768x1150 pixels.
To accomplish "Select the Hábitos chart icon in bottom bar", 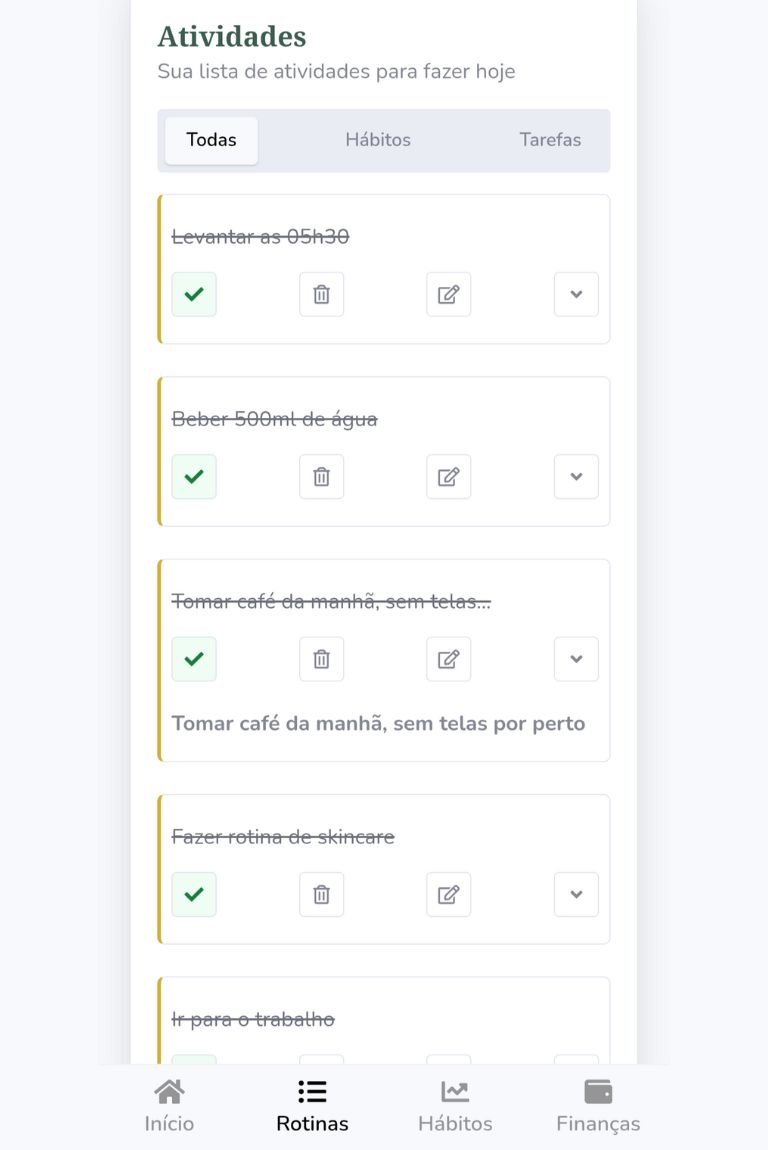I will 454,1091.
